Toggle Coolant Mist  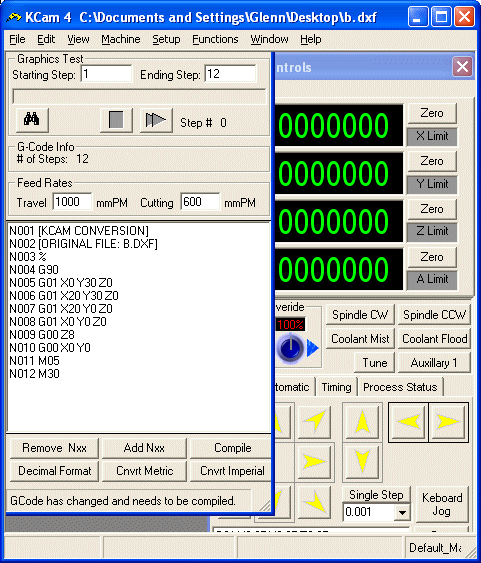point(360,339)
